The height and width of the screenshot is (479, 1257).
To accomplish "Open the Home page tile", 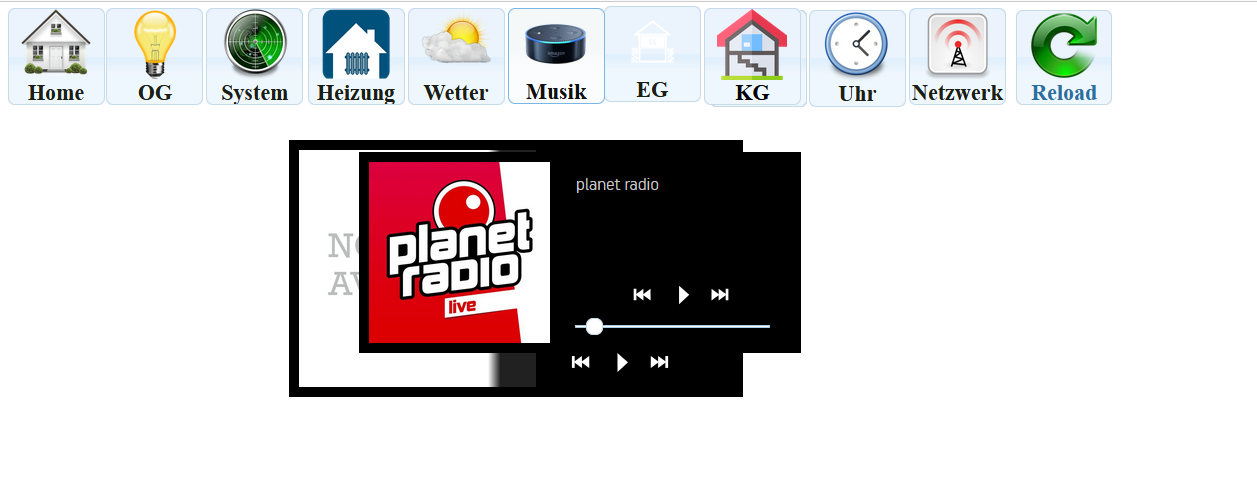I will coord(56,56).
